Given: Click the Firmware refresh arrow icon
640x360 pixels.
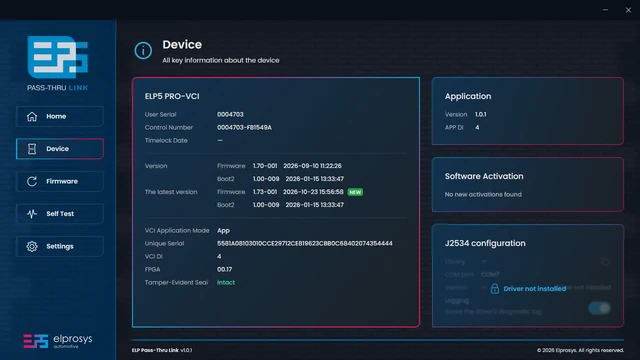Looking at the screenshot, I should tap(32, 181).
